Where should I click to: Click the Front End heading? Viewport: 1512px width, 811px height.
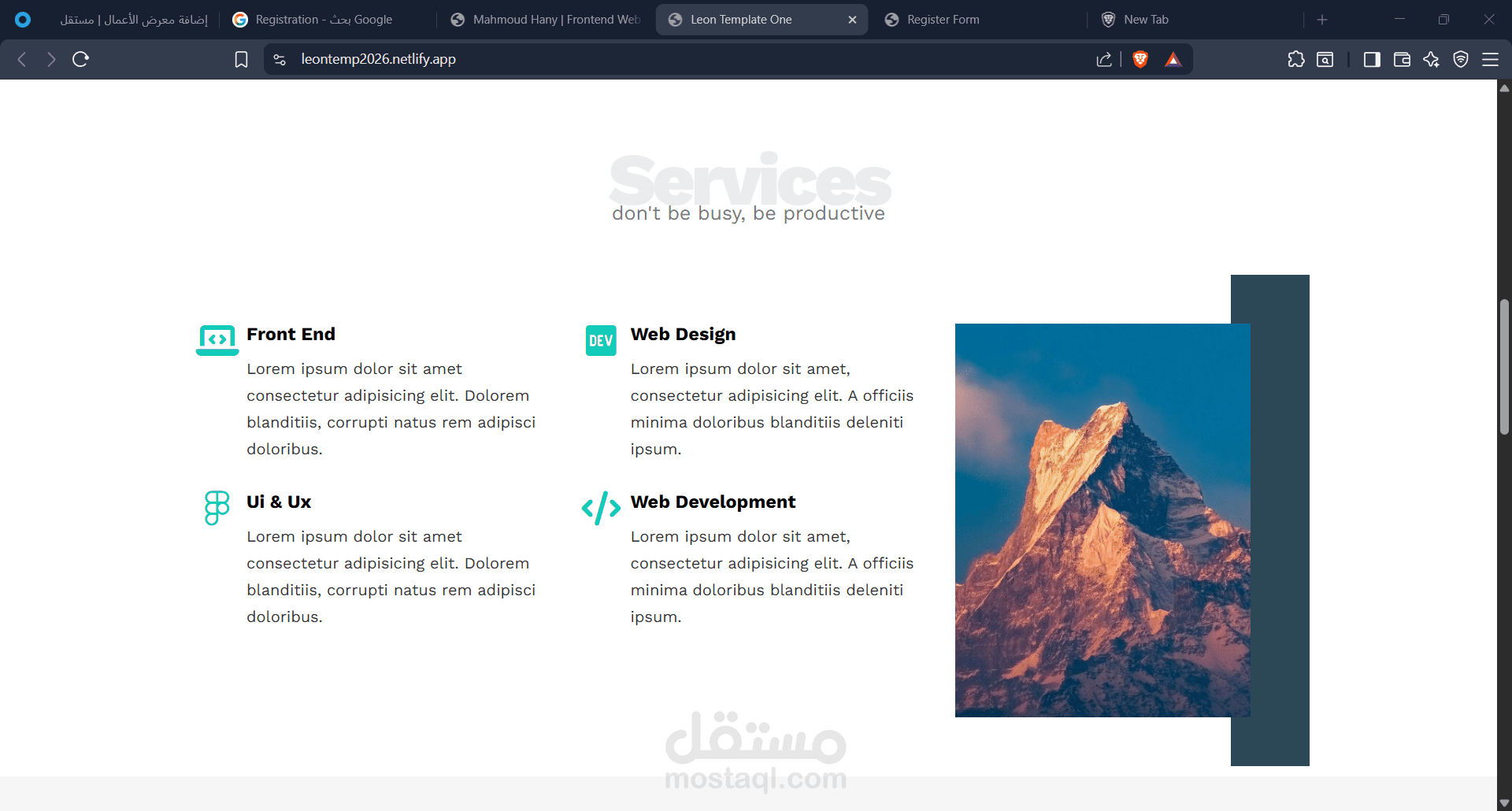click(x=291, y=334)
